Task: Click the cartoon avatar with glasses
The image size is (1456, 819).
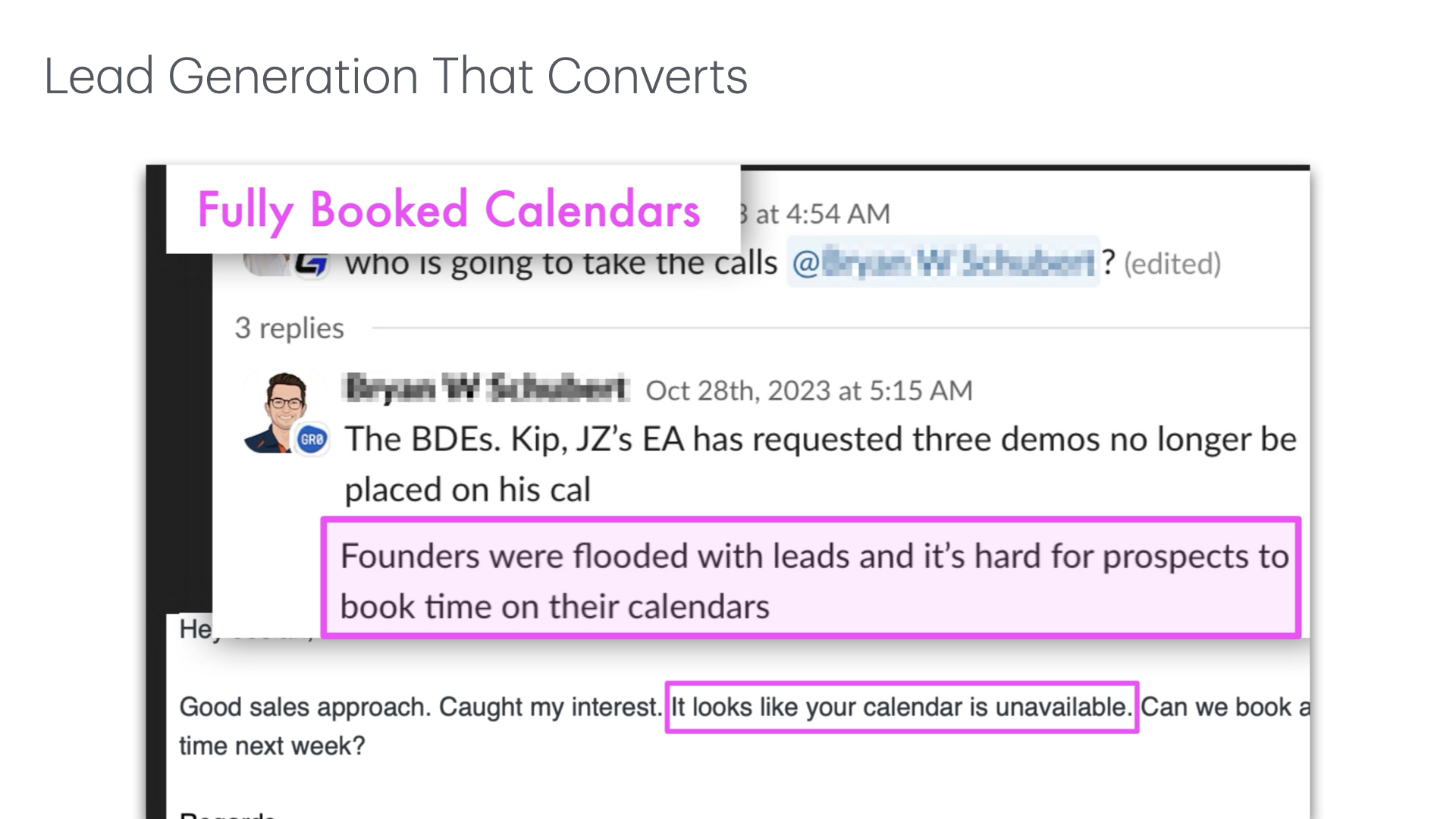Action: [x=282, y=408]
